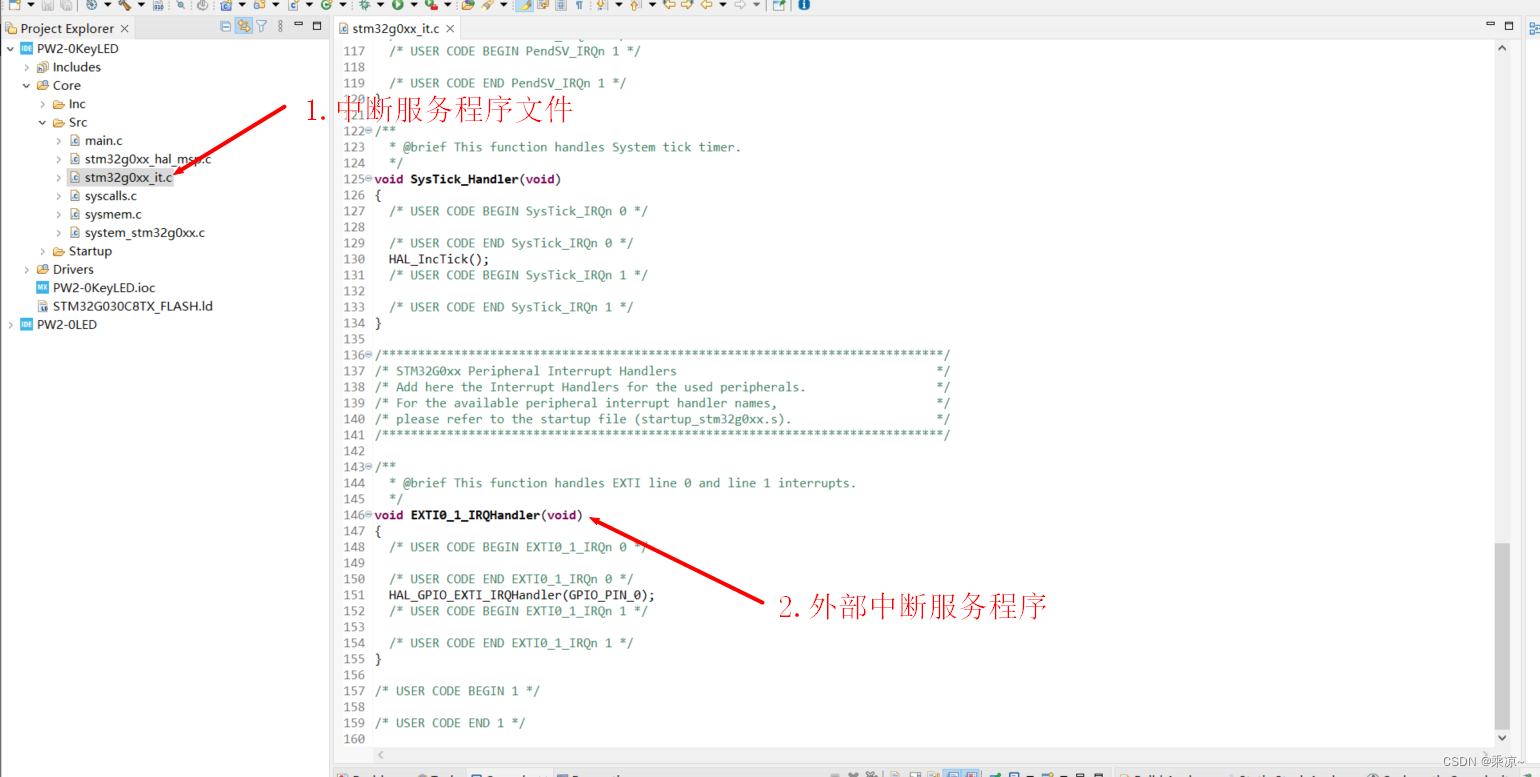Click the EXTI0_1_IRQHandler function name
1540x777 pixels.
click(x=475, y=515)
